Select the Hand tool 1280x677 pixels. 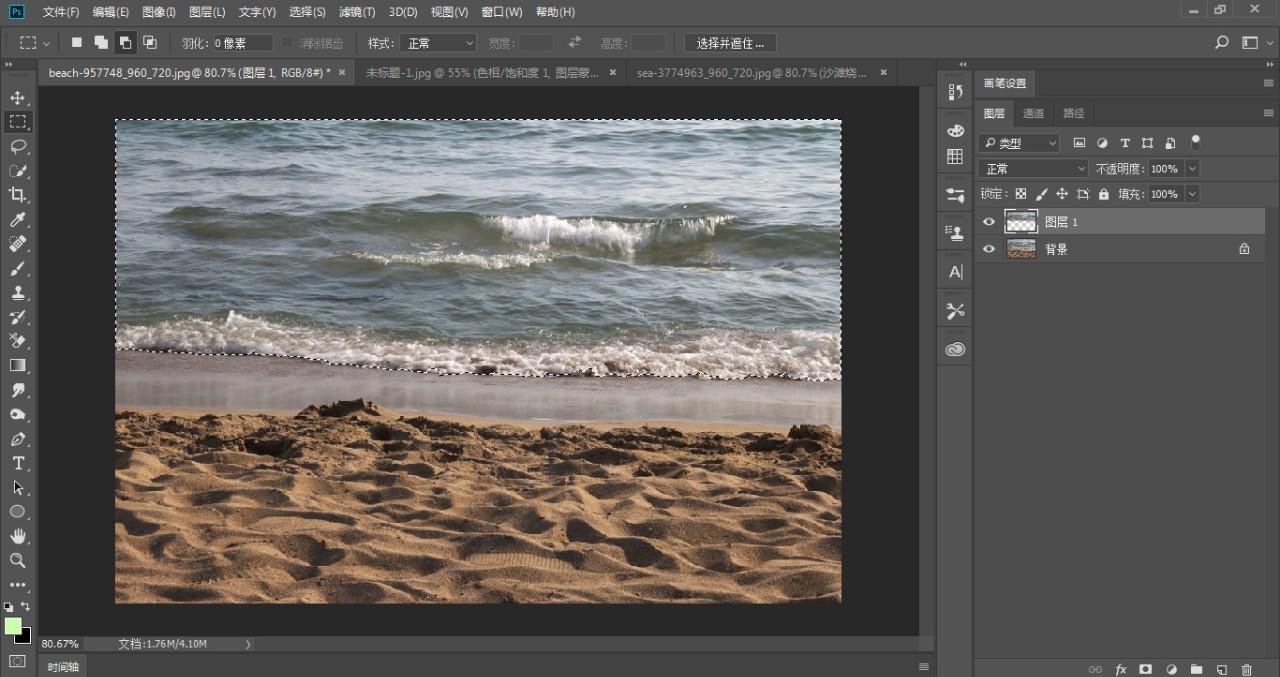[18, 536]
